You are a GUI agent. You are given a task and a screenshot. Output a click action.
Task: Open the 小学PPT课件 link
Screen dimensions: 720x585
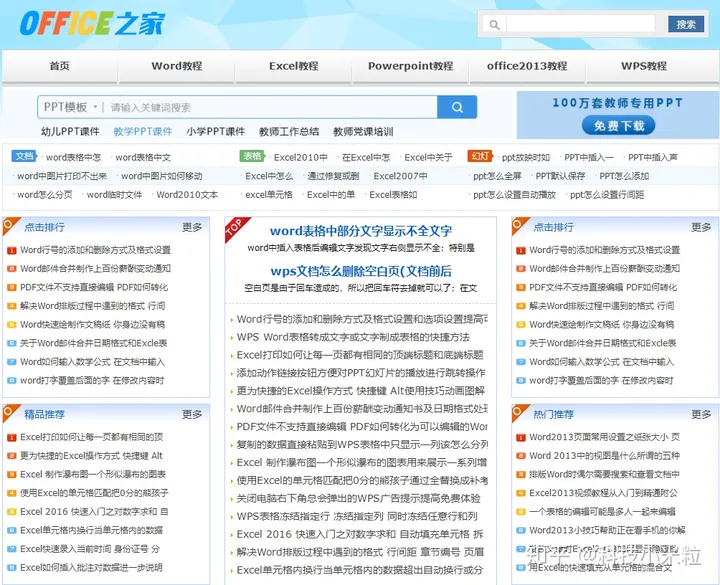click(215, 132)
